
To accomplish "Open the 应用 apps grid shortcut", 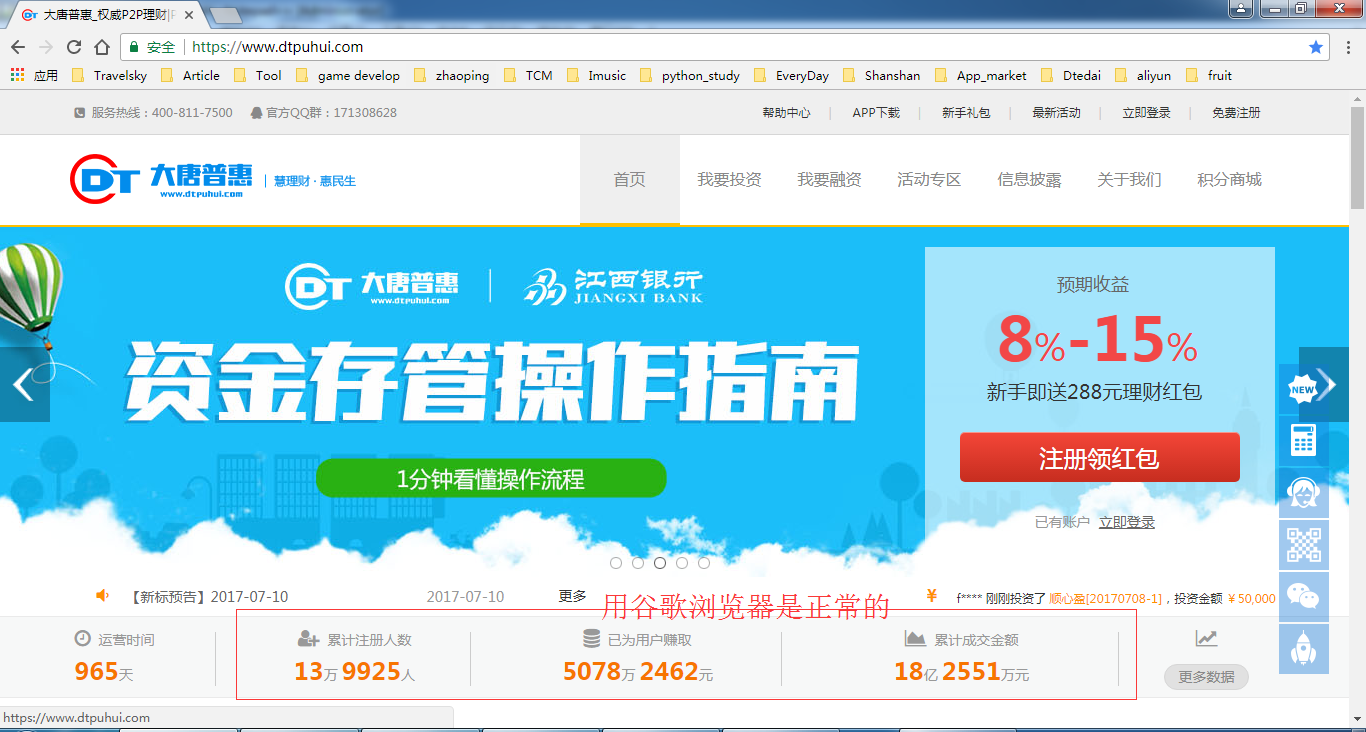I will coord(35,75).
